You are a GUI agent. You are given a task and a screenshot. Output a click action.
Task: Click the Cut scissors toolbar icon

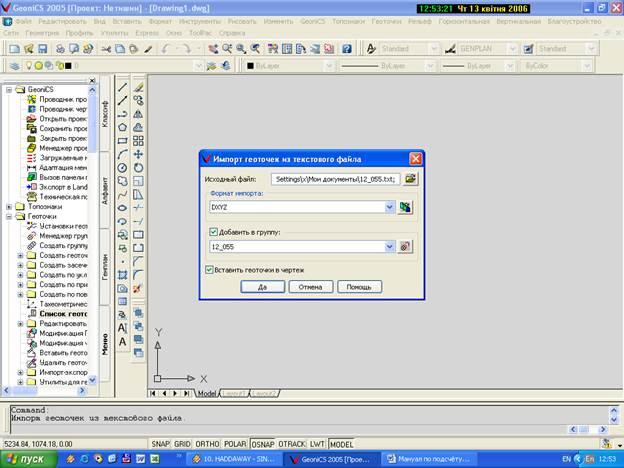(x=106, y=49)
